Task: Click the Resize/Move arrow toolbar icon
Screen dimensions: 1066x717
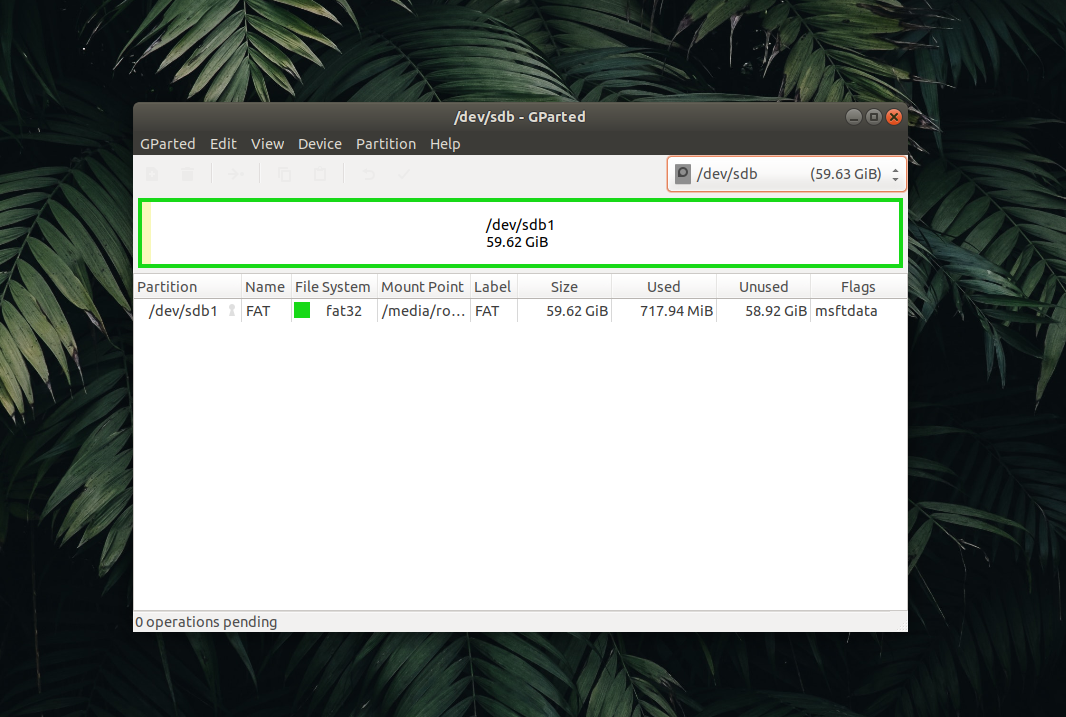Action: click(236, 175)
